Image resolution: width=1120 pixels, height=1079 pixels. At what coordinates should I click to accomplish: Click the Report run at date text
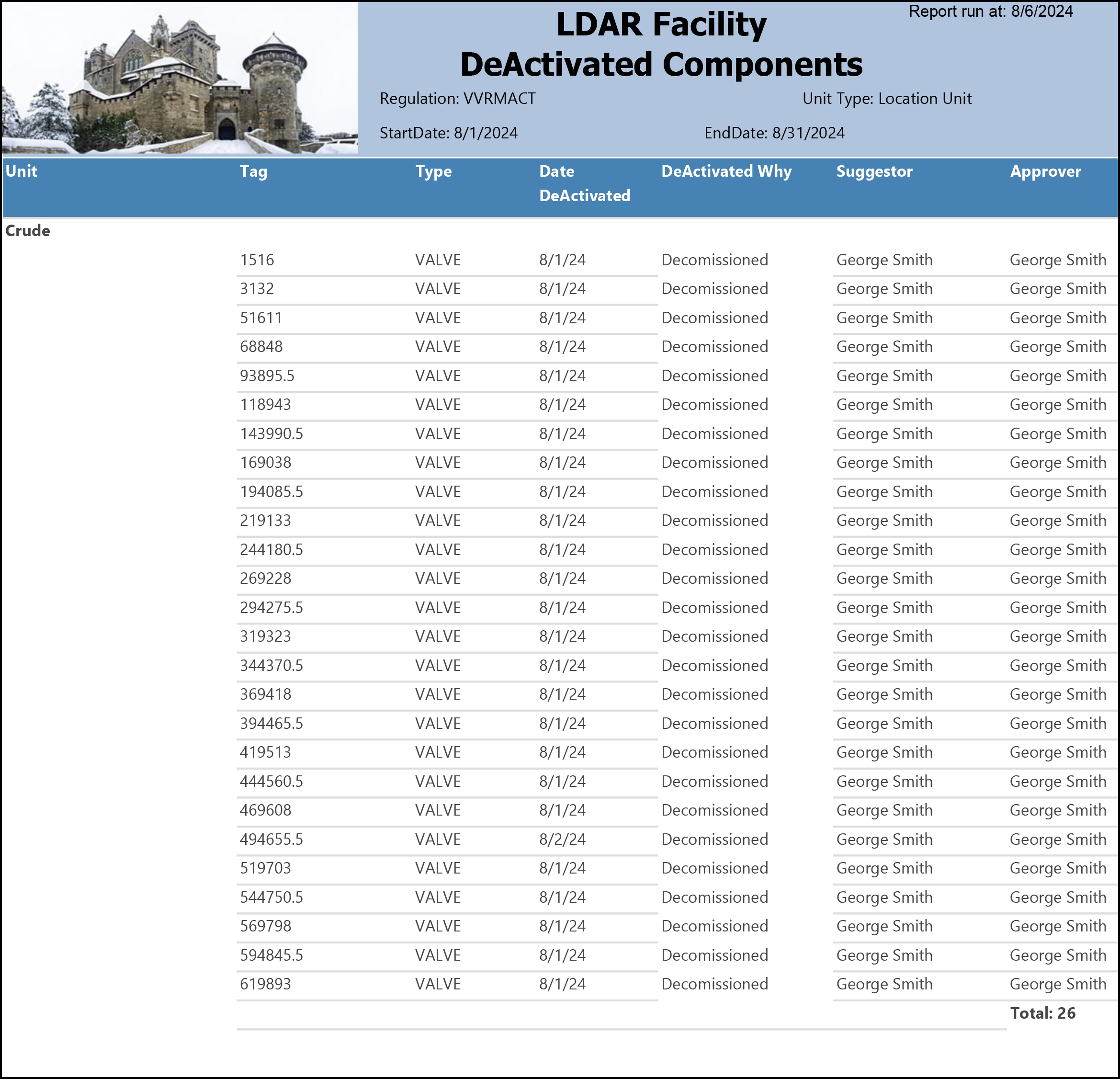[x=991, y=11]
